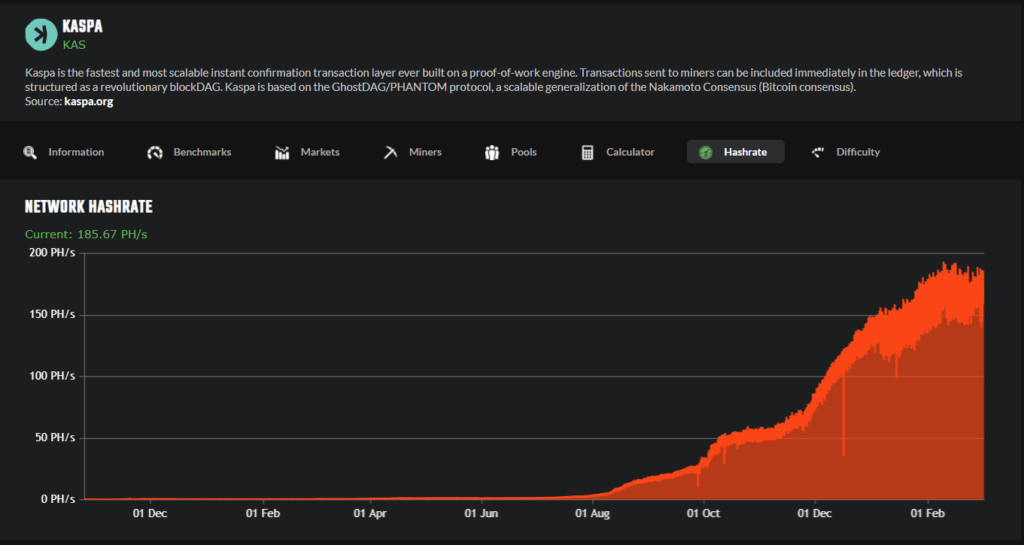Click the 0 PH/s axis label
1024x545 pixels.
58,499
